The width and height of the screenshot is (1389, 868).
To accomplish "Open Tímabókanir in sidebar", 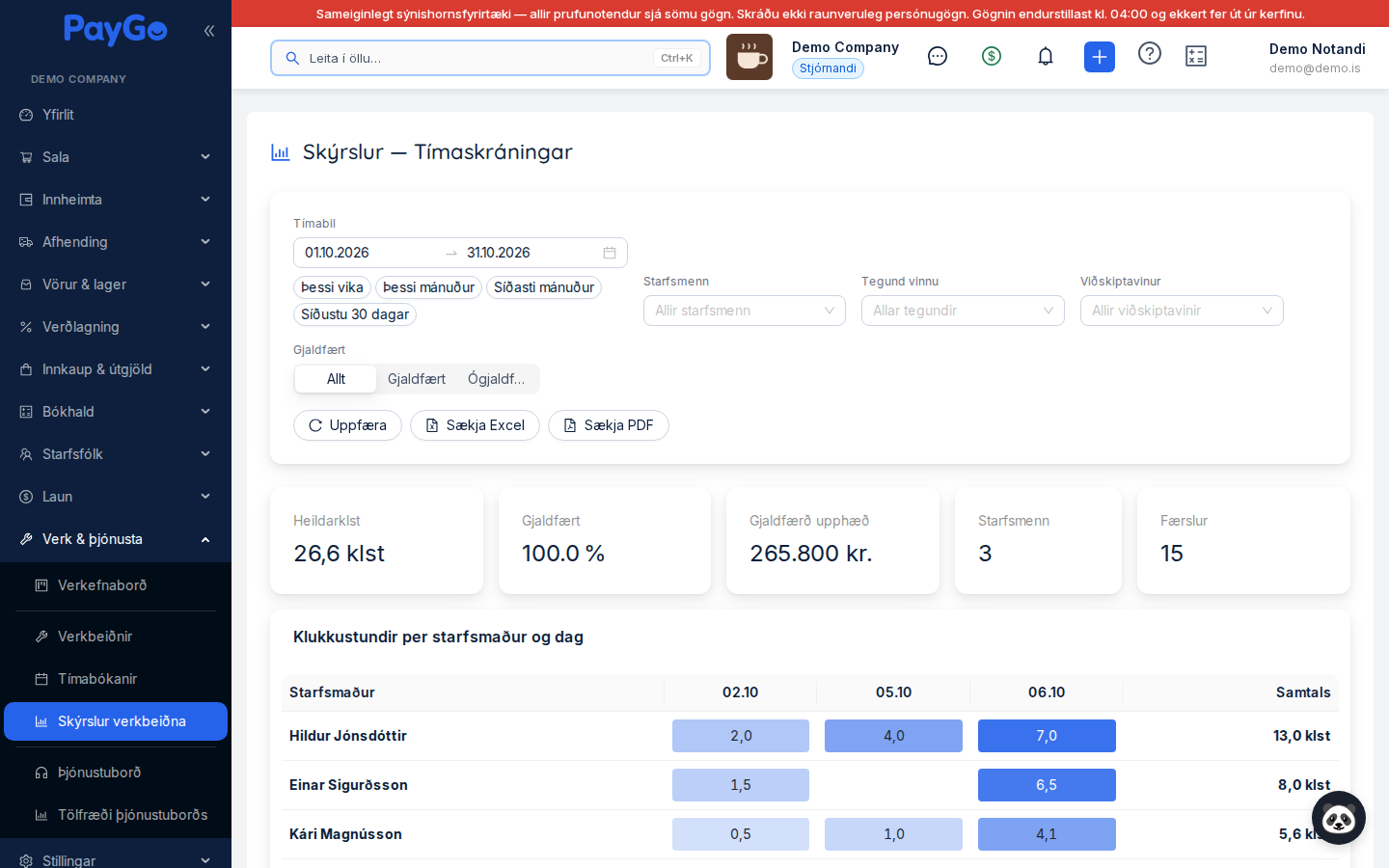I will click(x=116, y=679).
